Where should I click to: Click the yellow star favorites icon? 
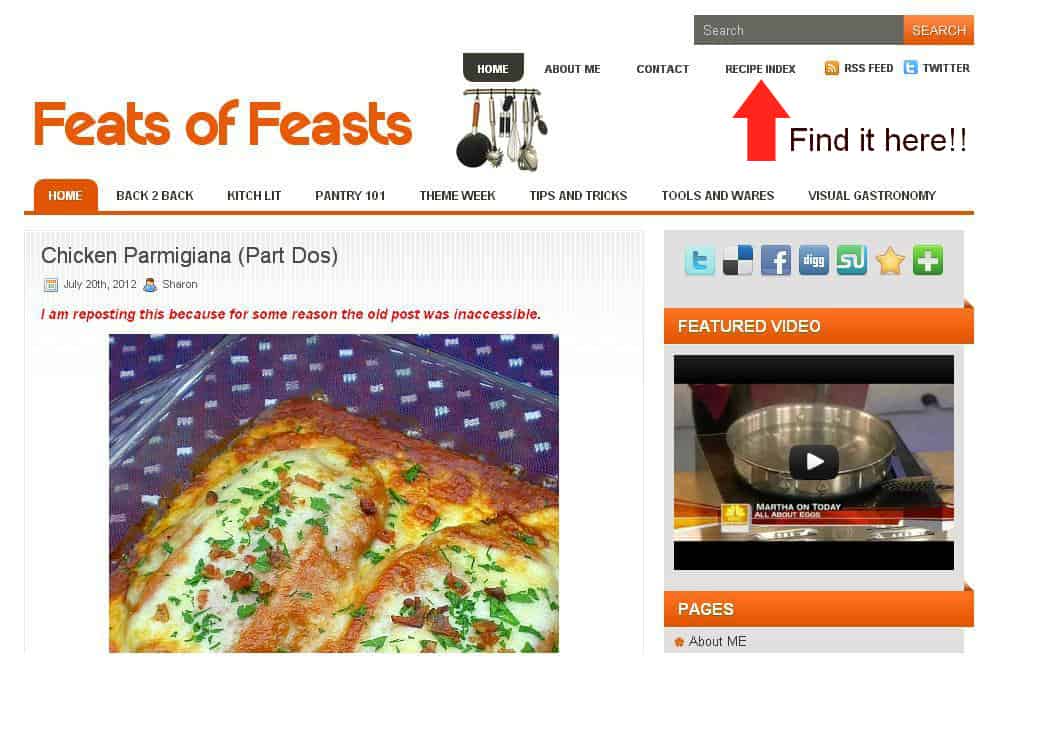(890, 261)
